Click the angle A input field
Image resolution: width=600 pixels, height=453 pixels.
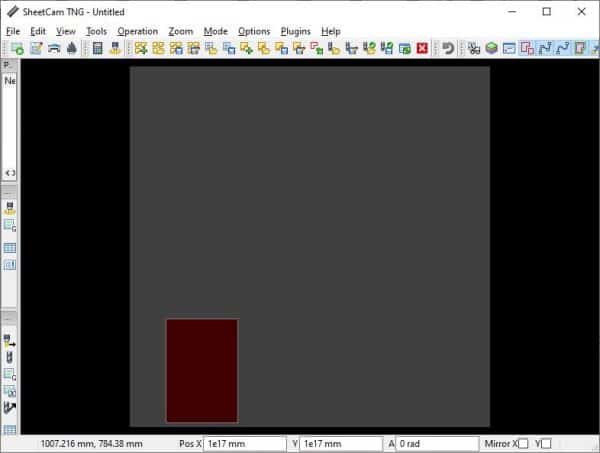[x=437, y=443]
